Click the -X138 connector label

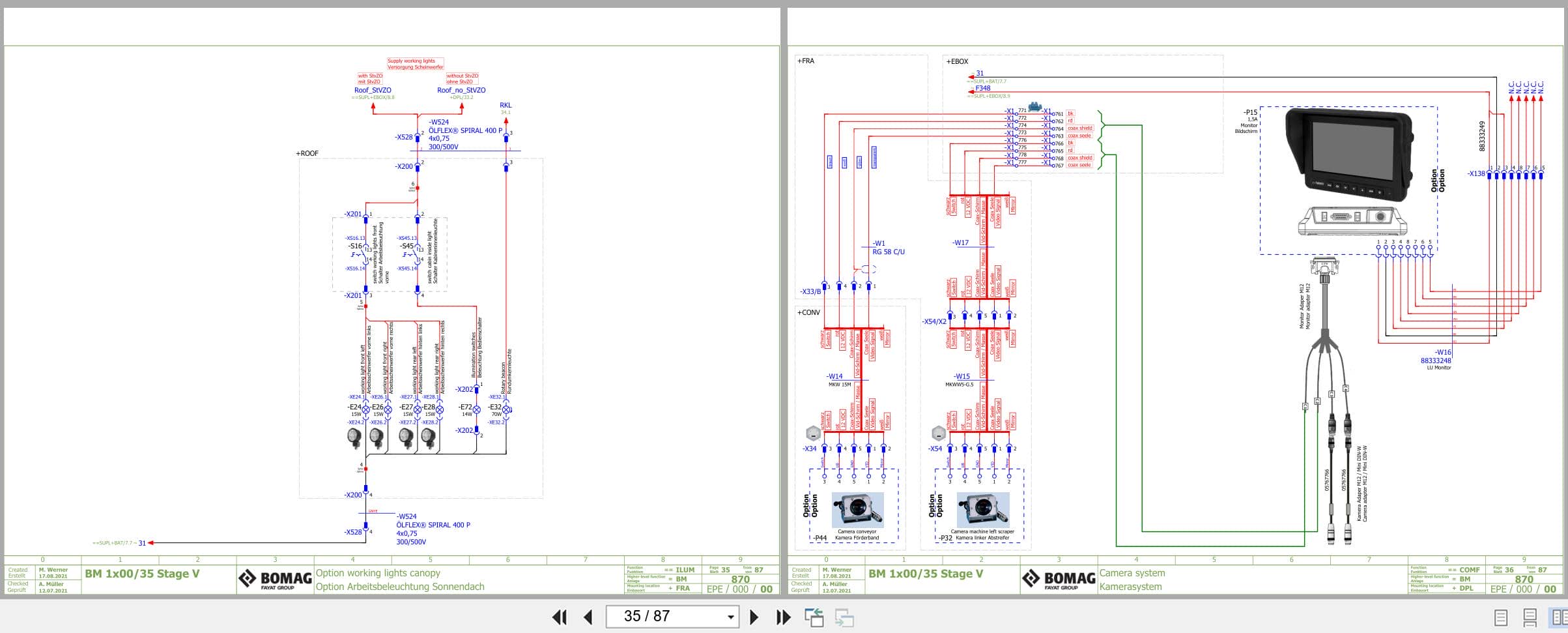(x=1476, y=173)
